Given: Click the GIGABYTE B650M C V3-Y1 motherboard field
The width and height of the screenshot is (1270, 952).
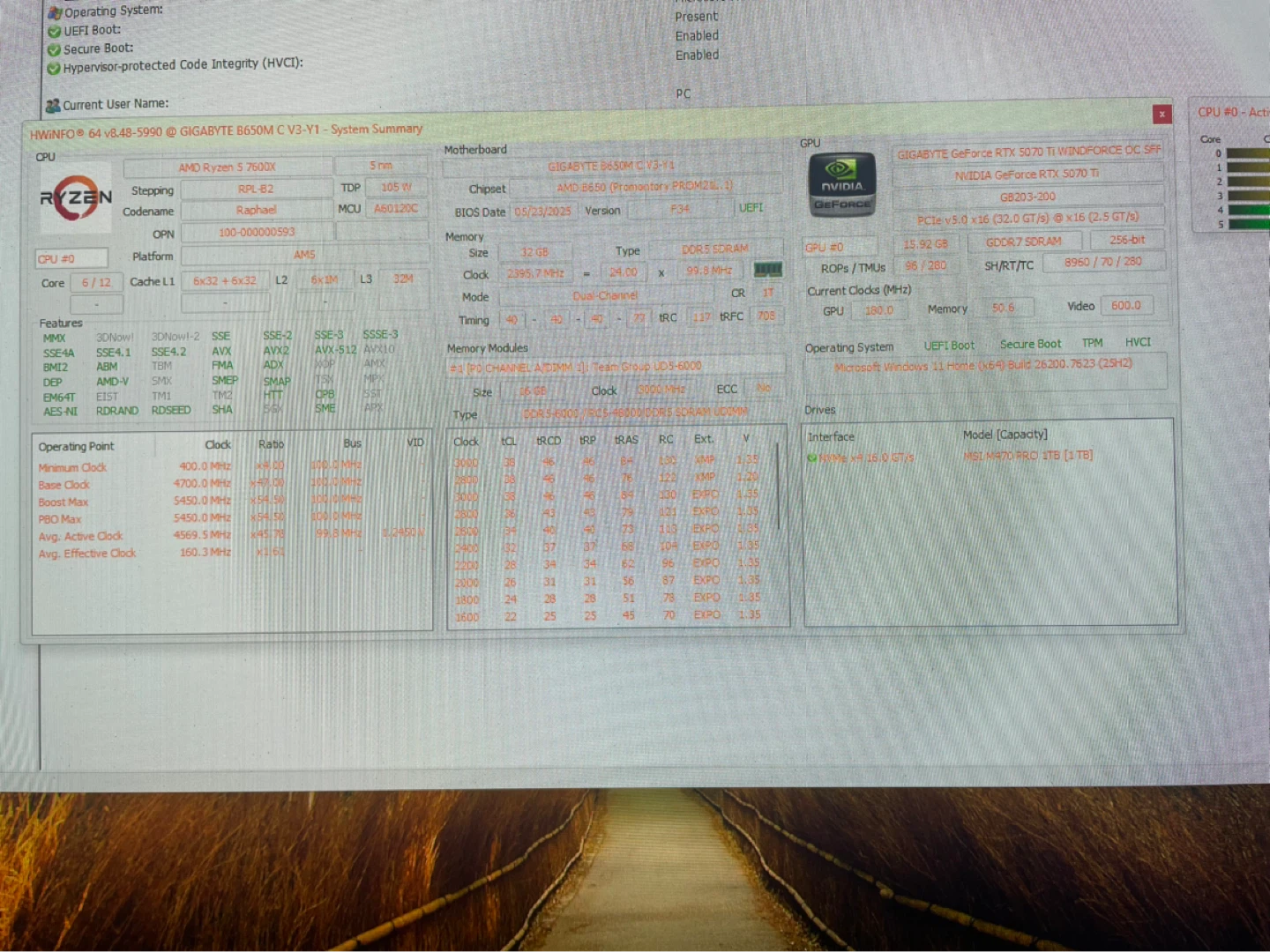Looking at the screenshot, I should click(x=611, y=166).
